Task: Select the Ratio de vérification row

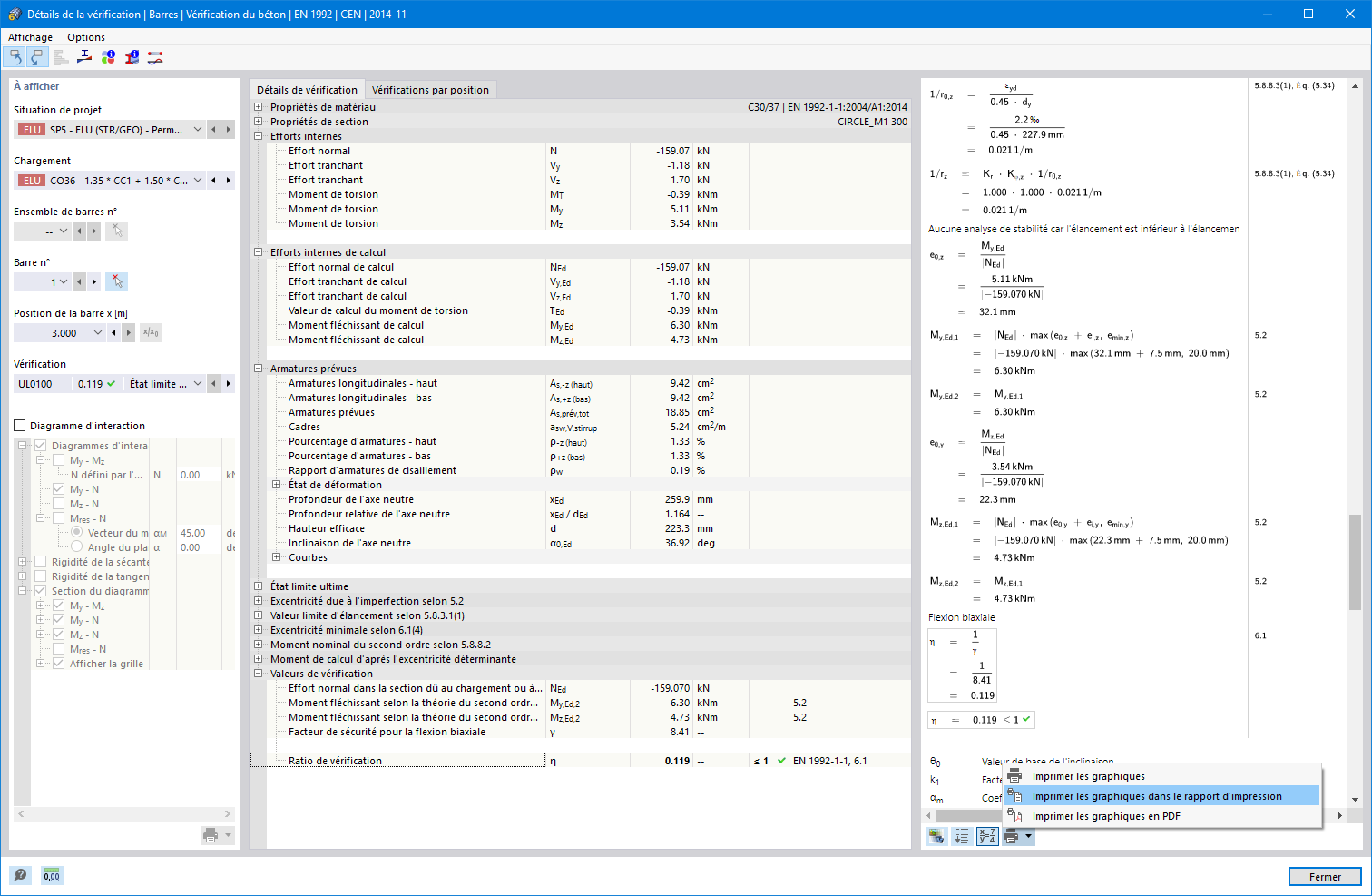Action: coord(580,761)
